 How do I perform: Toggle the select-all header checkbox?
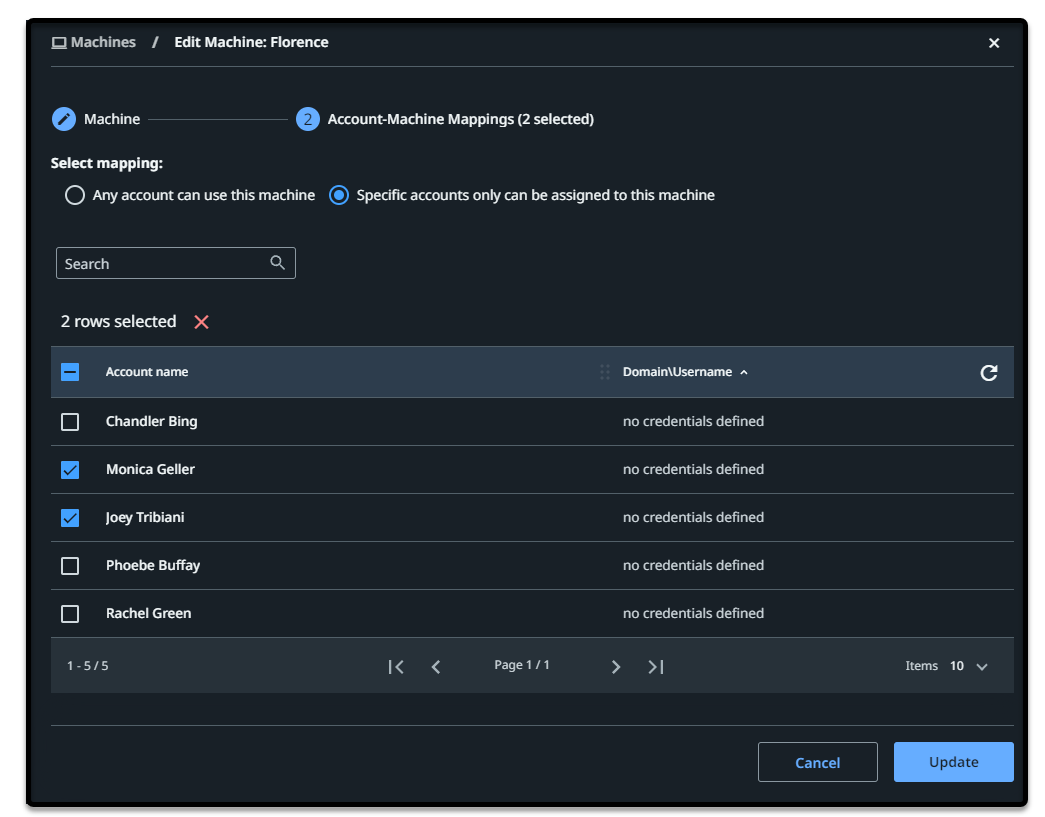click(x=70, y=372)
